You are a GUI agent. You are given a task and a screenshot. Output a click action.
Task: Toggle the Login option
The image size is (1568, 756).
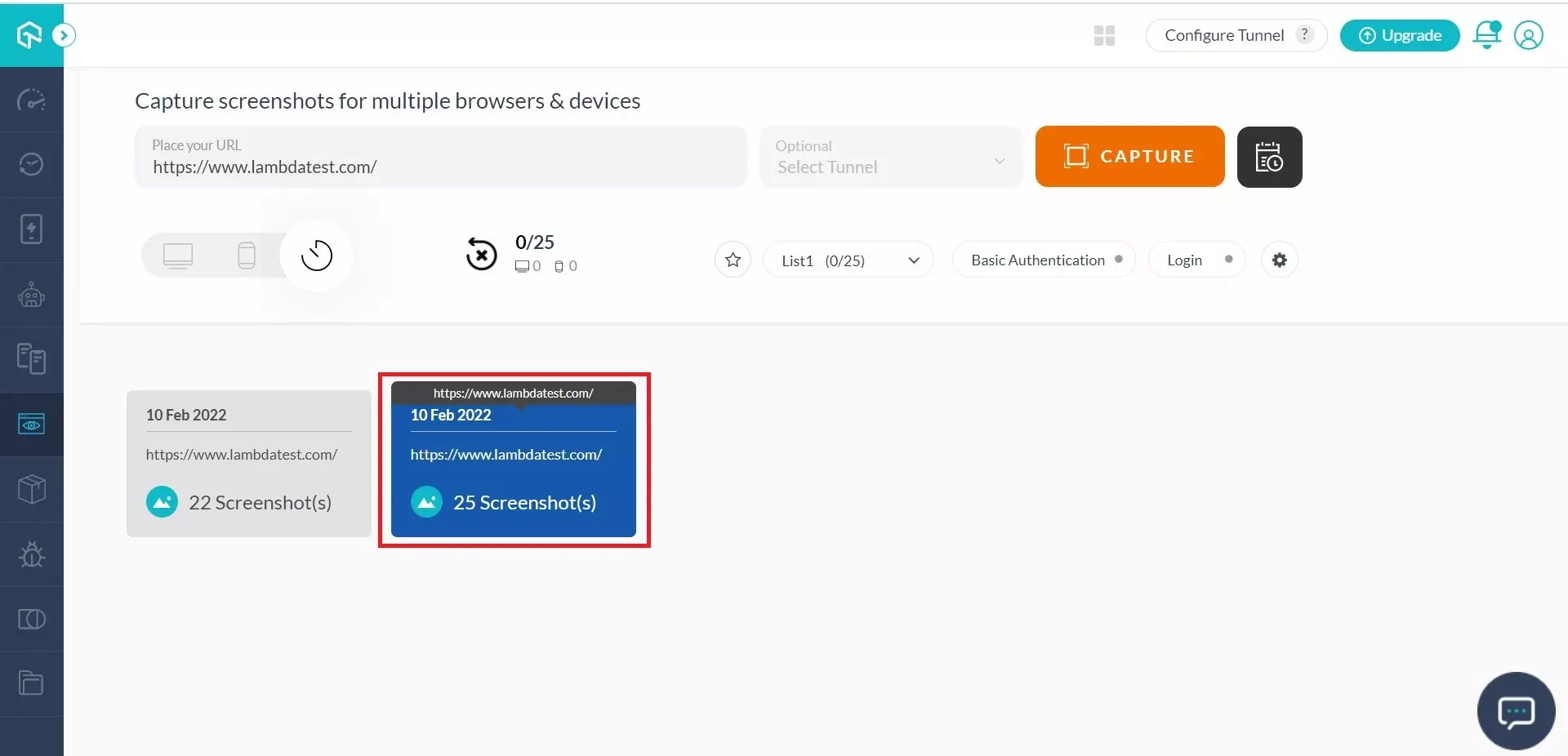click(1196, 260)
